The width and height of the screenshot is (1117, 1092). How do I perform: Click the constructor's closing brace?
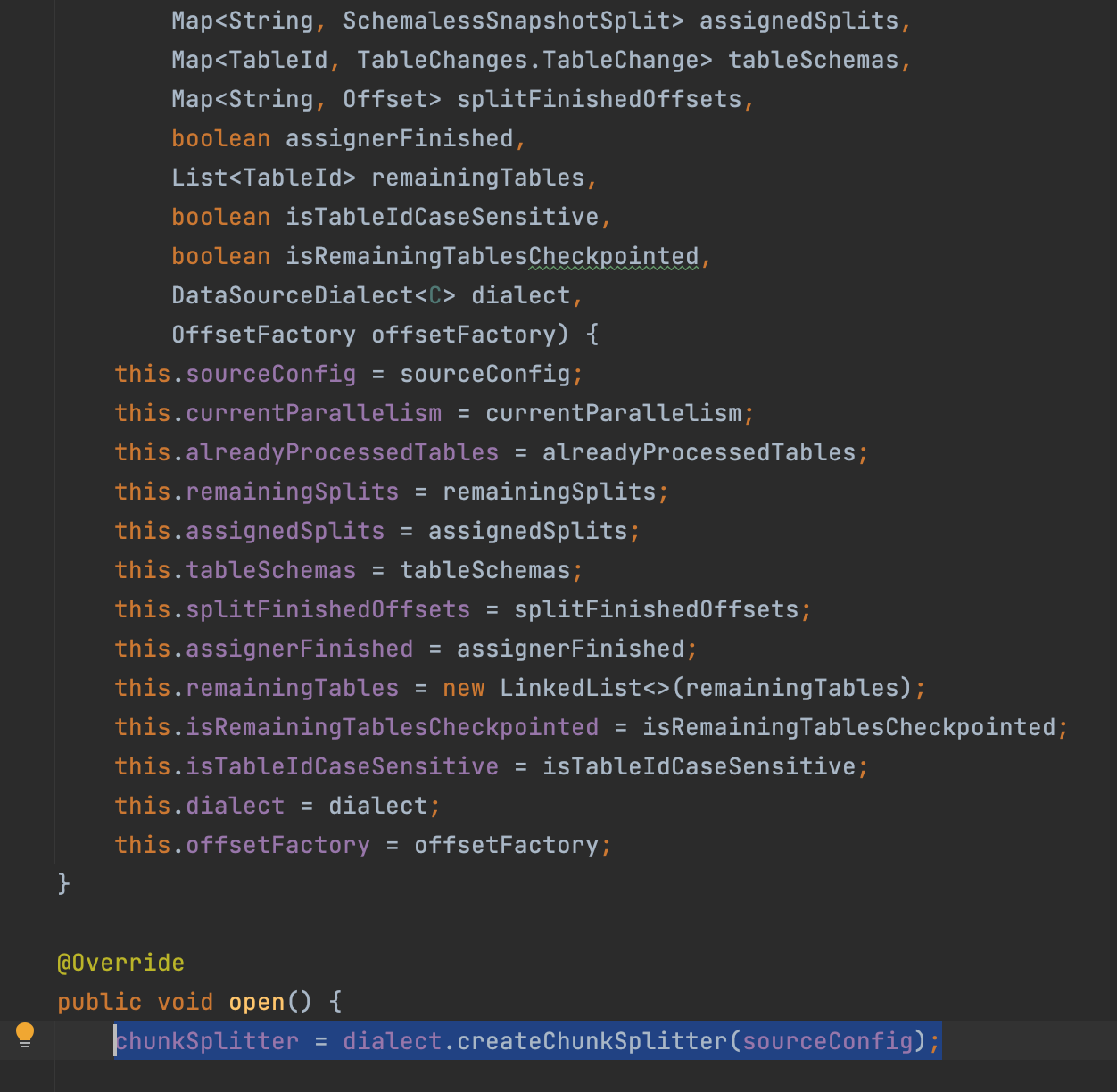(63, 884)
